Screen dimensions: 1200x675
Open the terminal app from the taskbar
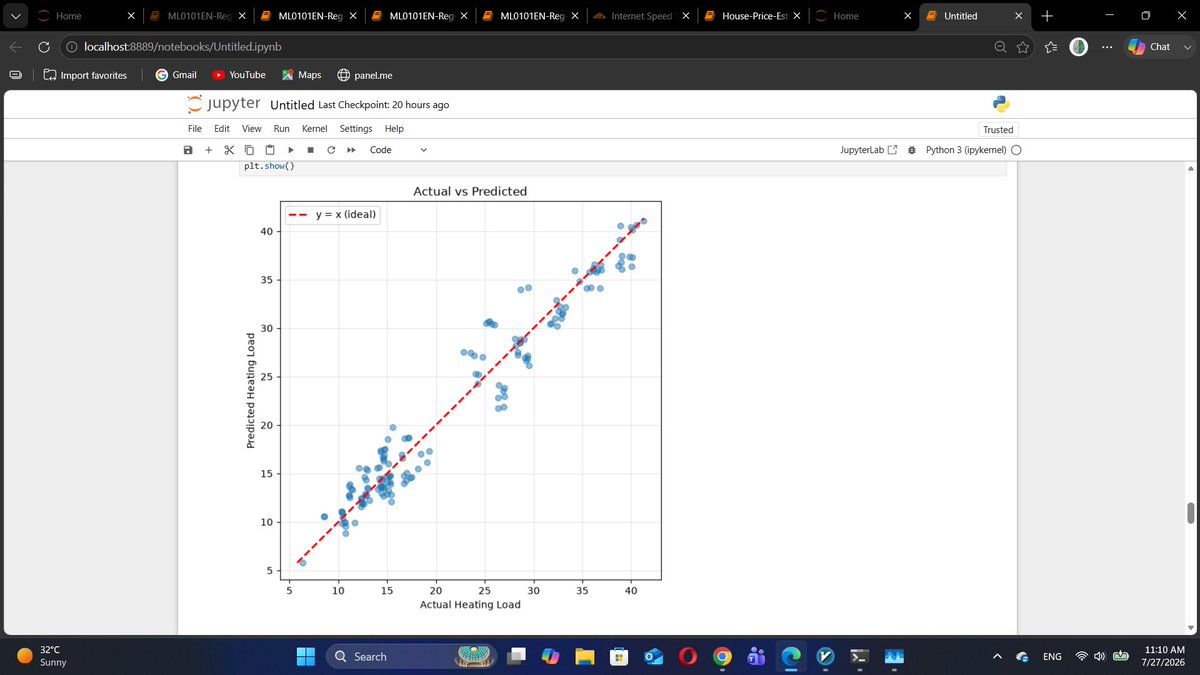[x=859, y=656]
